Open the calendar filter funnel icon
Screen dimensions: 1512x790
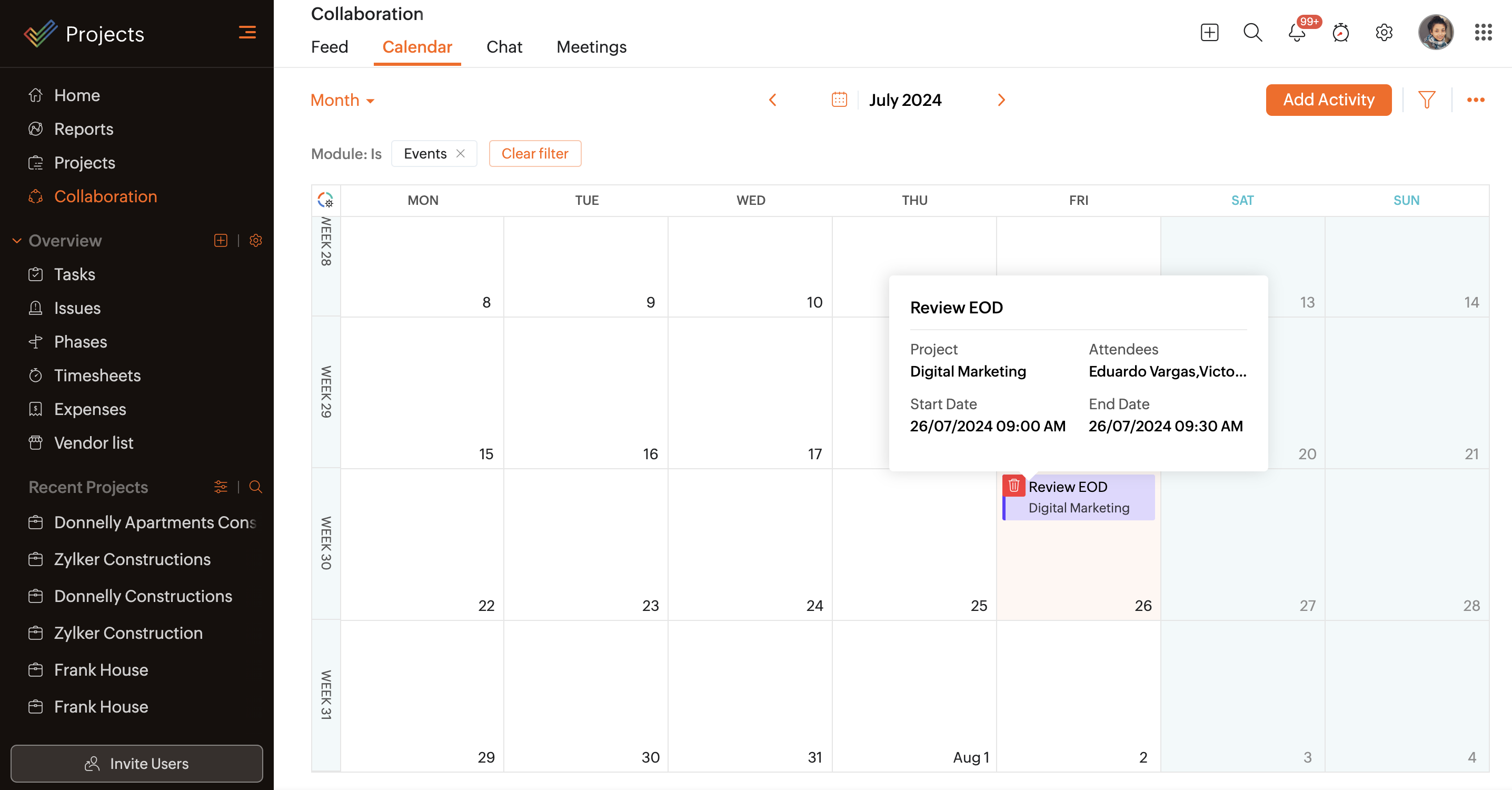[1426, 100]
